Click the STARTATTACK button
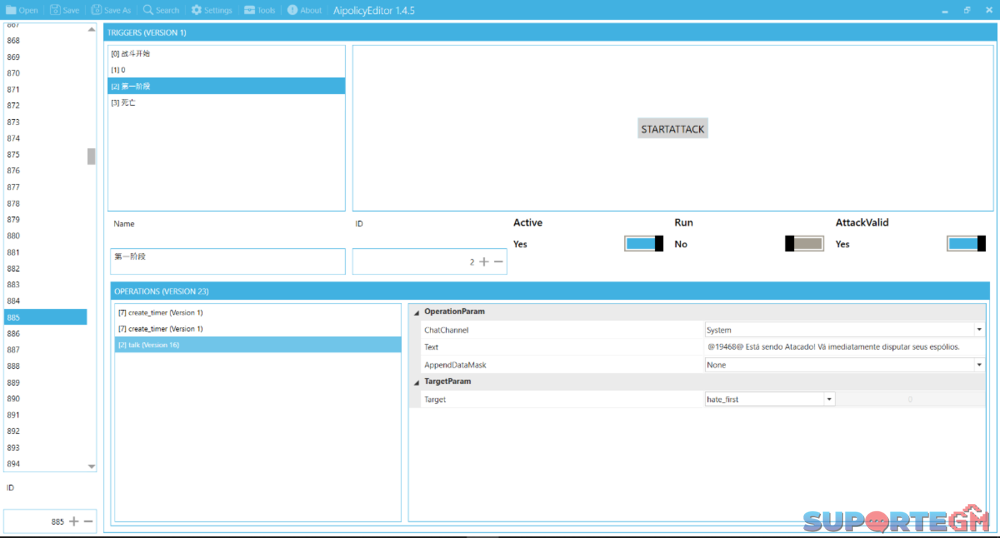This screenshot has height=538, width=1000. [672, 129]
